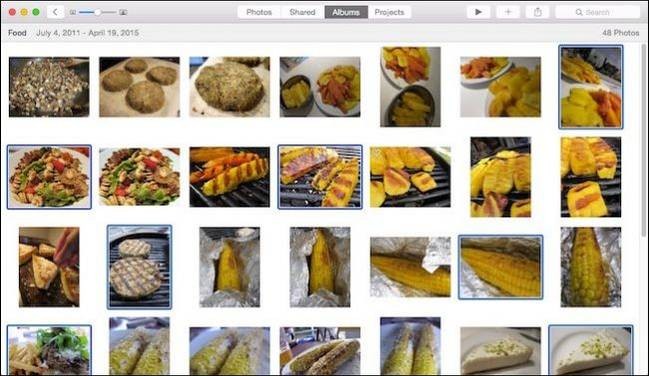Screen dimensions: 649x376
Task: Switch to the Albums tab
Action: [x=346, y=12]
